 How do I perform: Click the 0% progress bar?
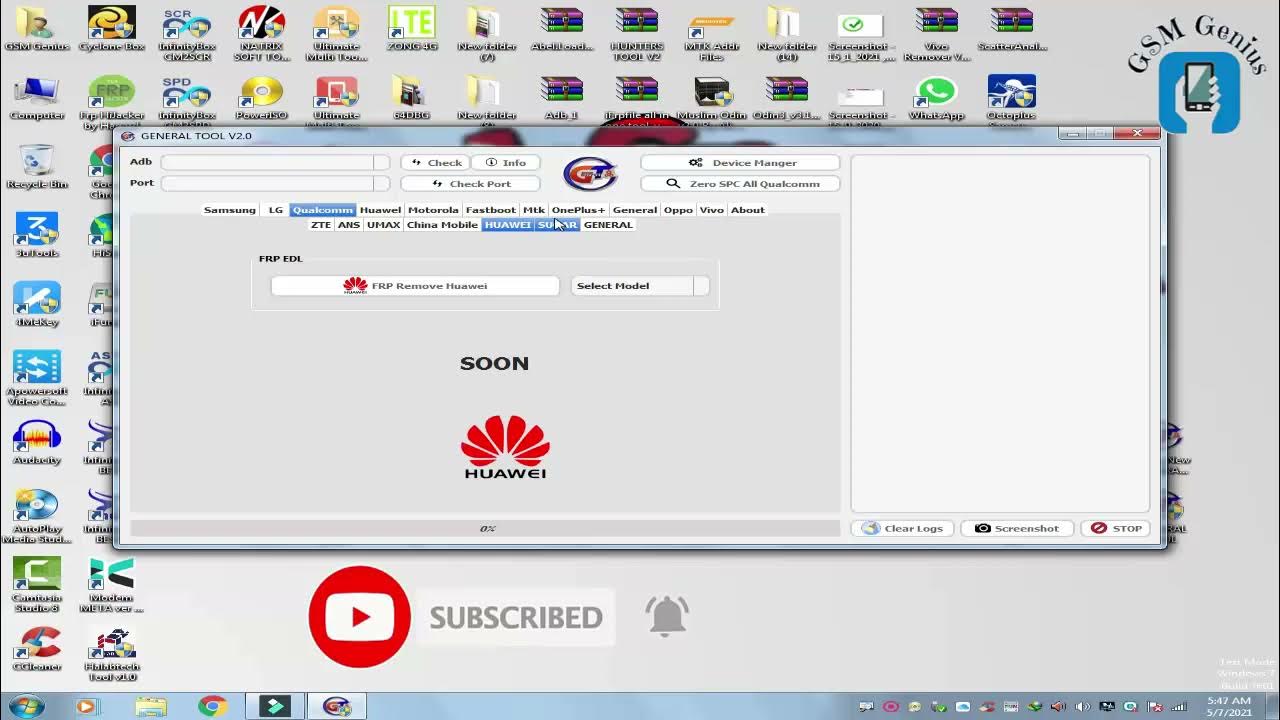pyautogui.click(x=486, y=528)
